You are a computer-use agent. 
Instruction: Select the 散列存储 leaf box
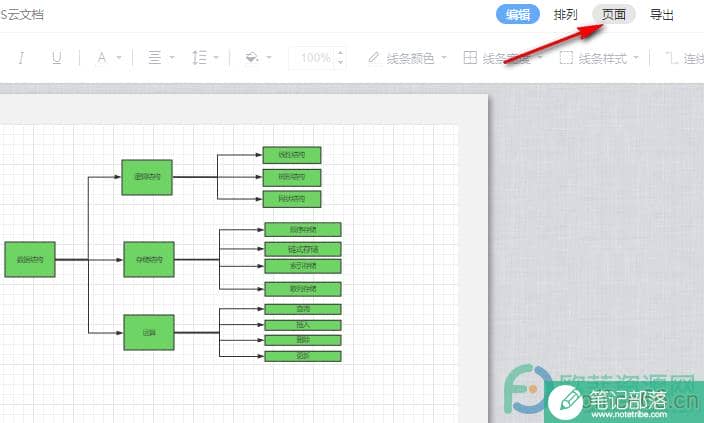303,289
